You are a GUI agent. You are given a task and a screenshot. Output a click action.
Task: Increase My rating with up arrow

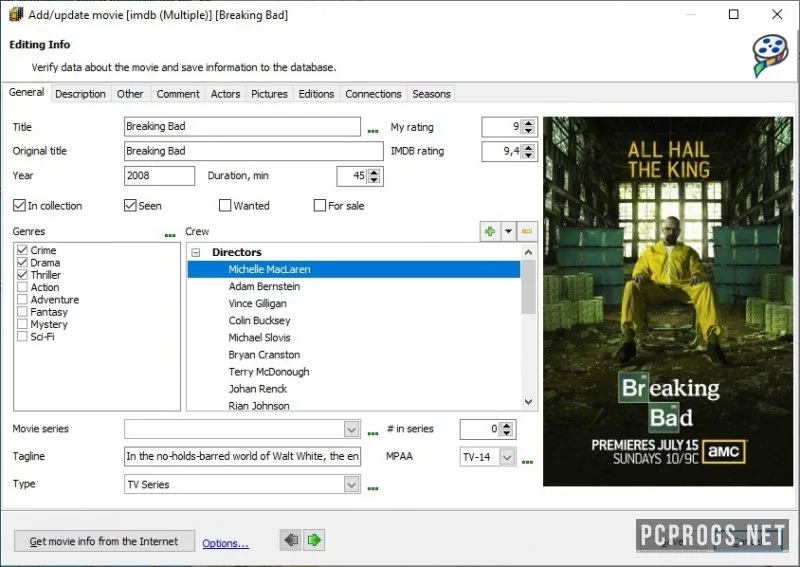point(529,123)
